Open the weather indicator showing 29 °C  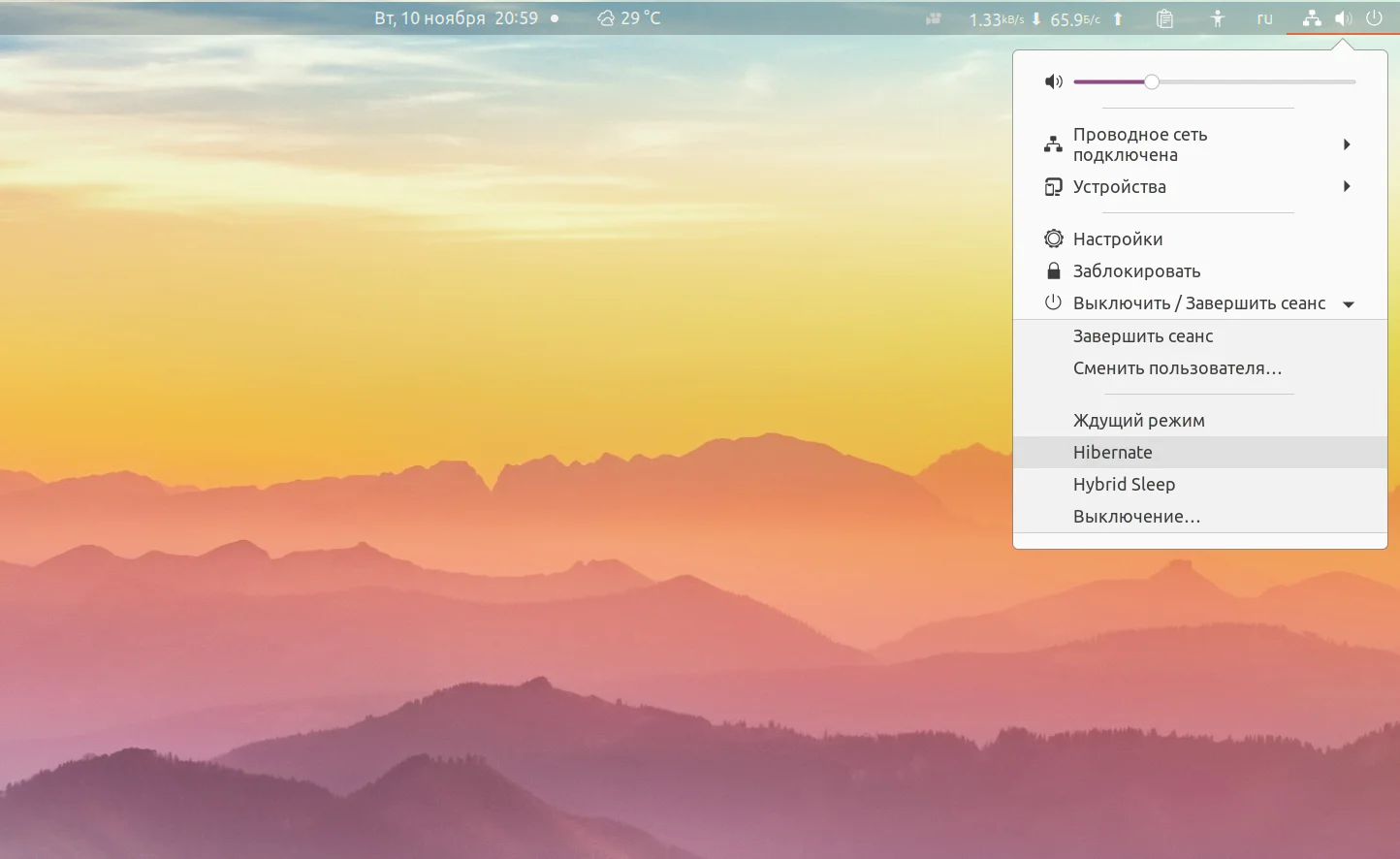click(629, 18)
